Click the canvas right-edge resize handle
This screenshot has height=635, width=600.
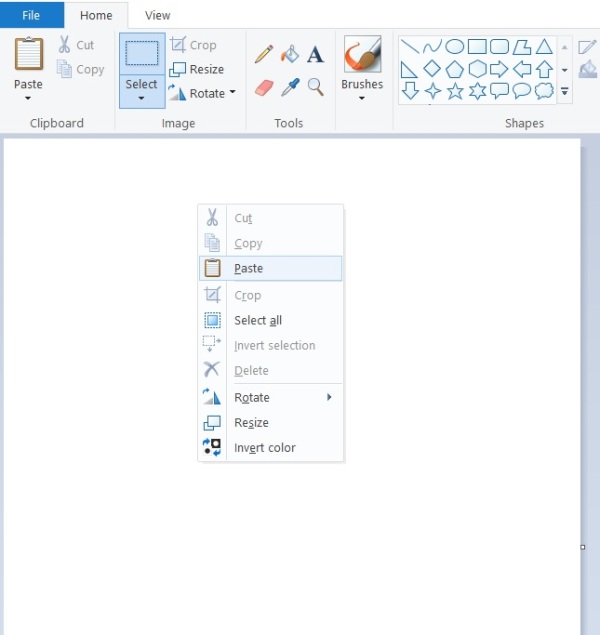click(583, 547)
